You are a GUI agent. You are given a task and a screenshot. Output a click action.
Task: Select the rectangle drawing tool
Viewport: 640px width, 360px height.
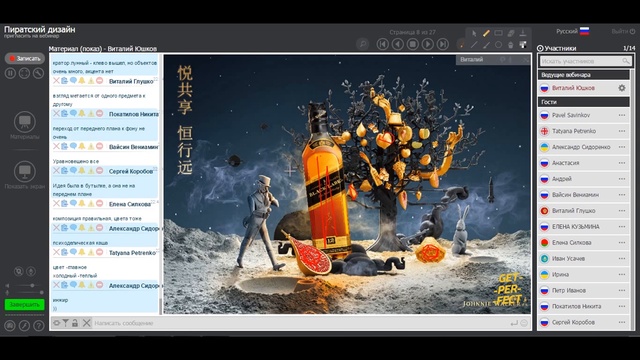pos(498,33)
